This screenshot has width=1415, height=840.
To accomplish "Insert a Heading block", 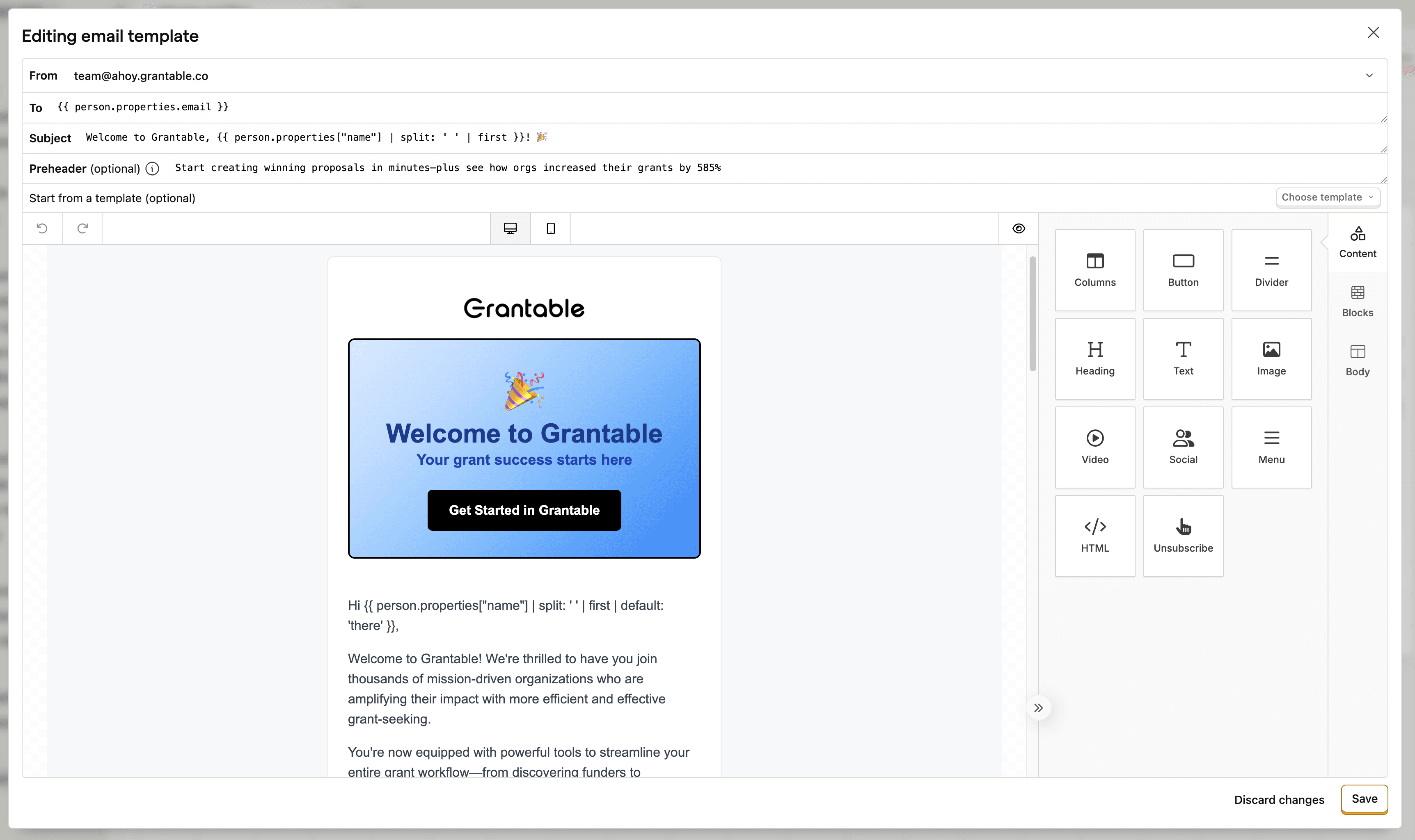I will pos(1094,358).
